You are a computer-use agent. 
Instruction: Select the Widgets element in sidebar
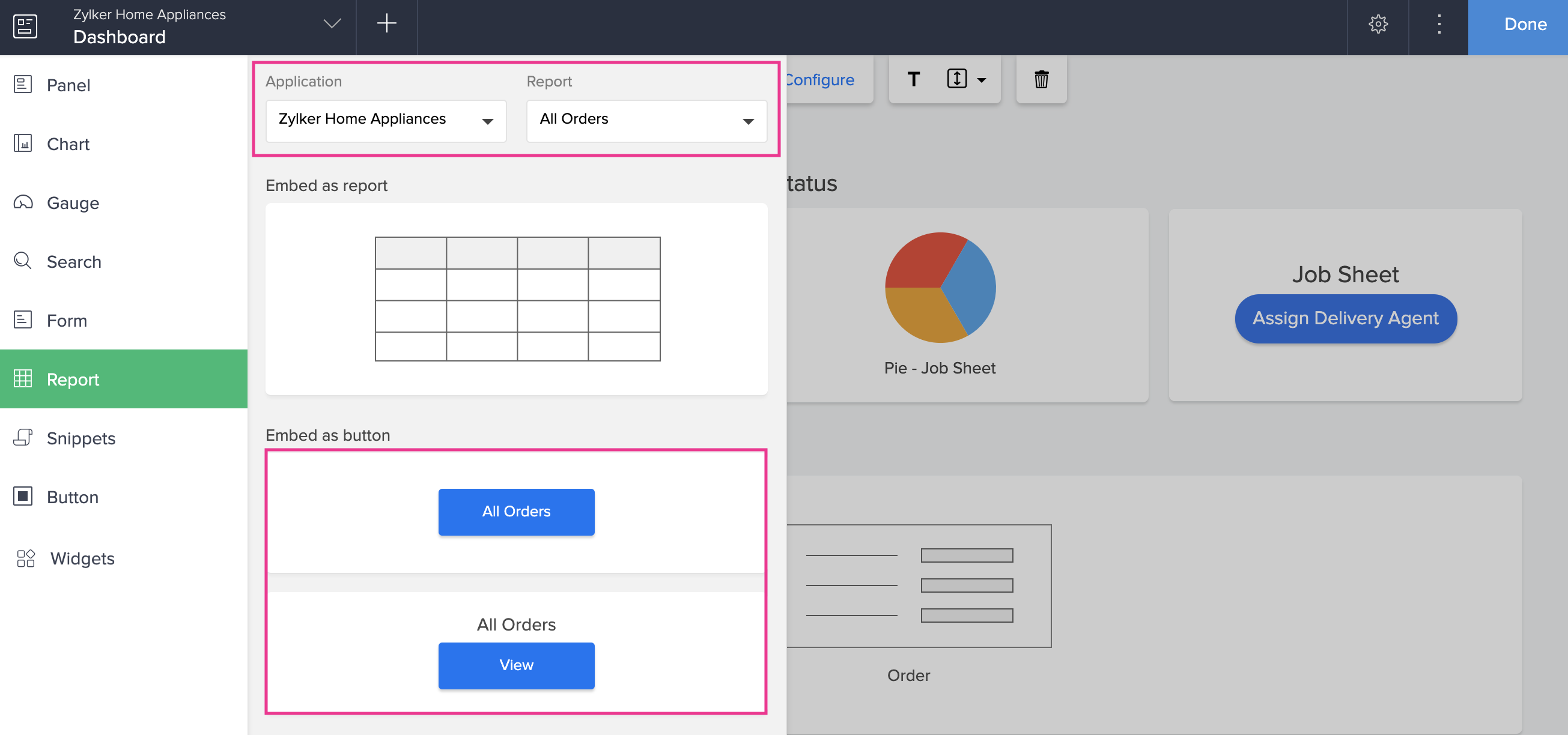(82, 558)
